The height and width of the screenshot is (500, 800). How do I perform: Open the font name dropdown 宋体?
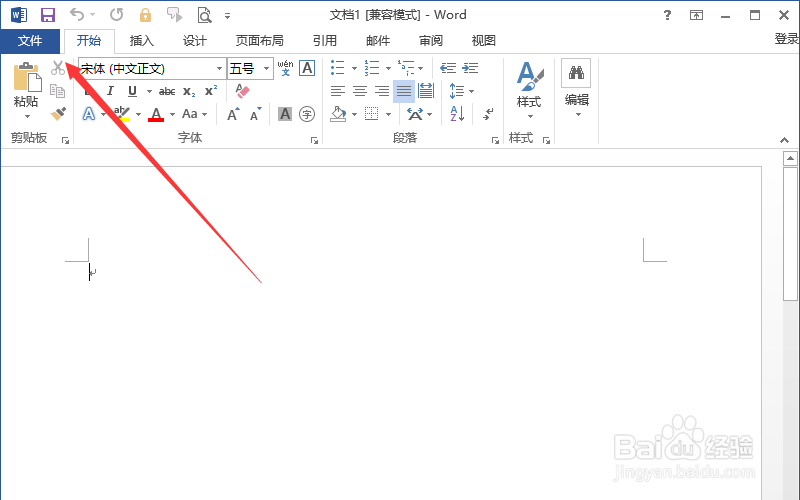coord(219,68)
